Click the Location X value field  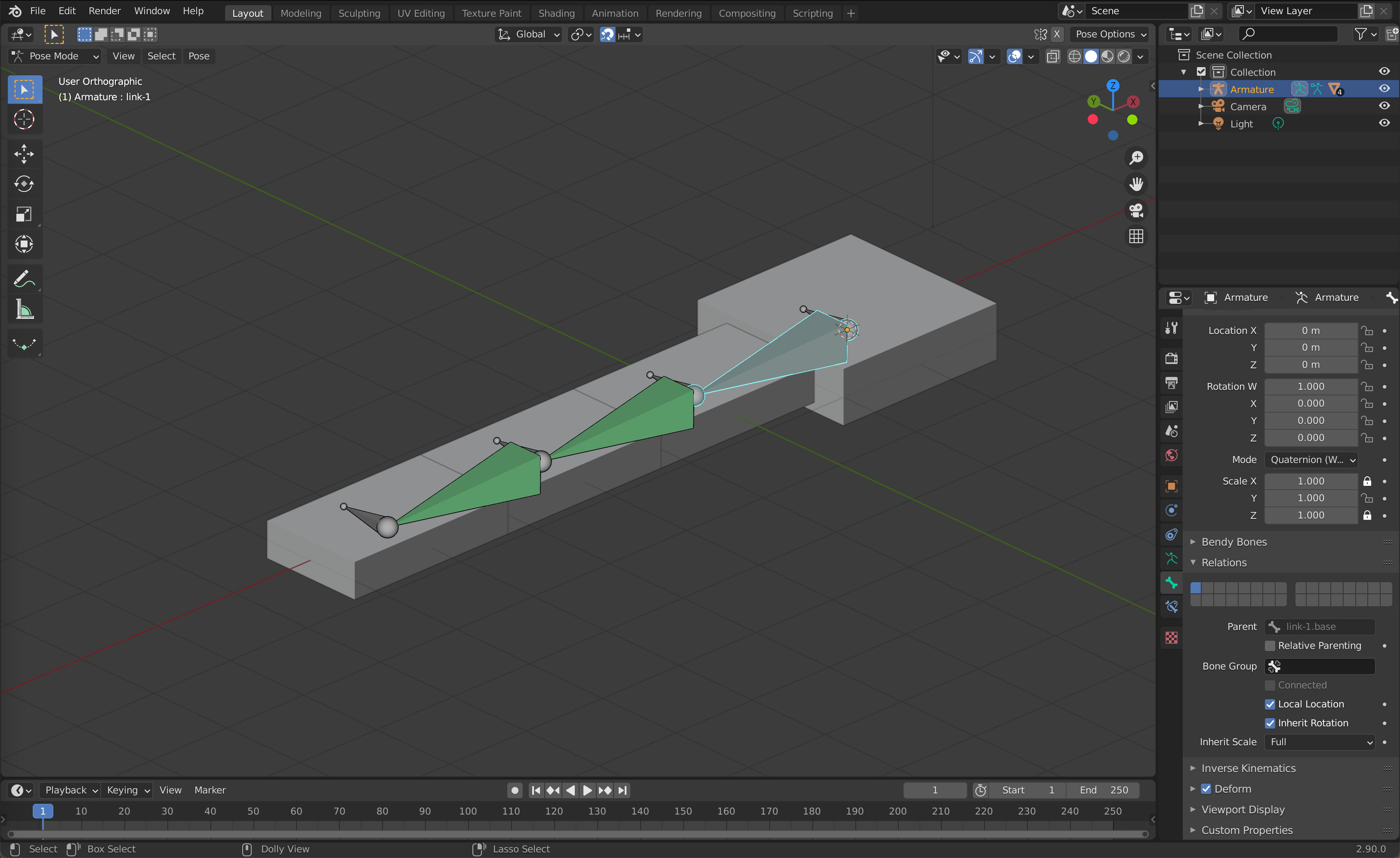(x=1311, y=331)
